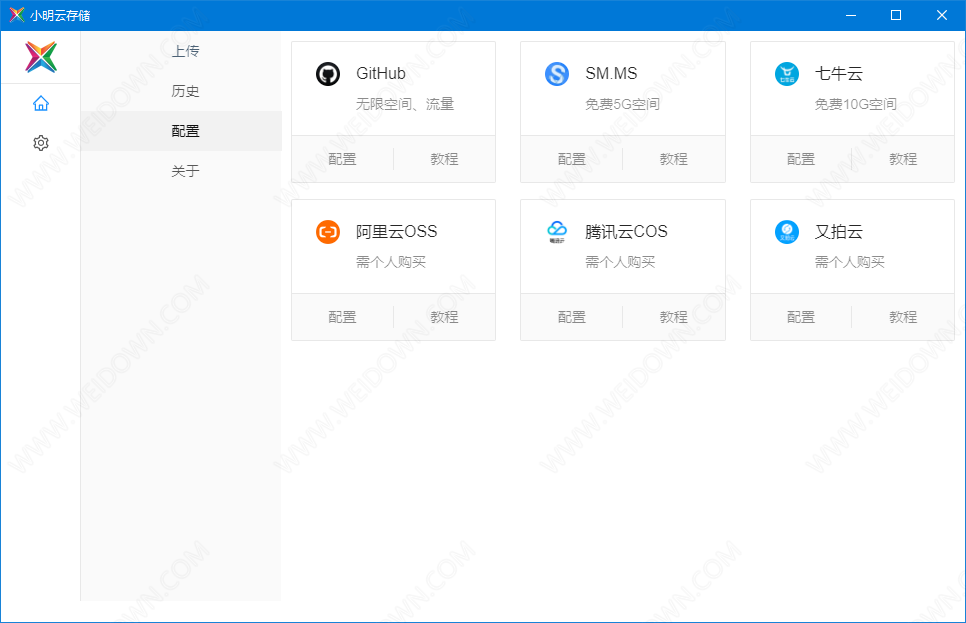Select the 配置 menu item in sidebar

click(x=185, y=131)
